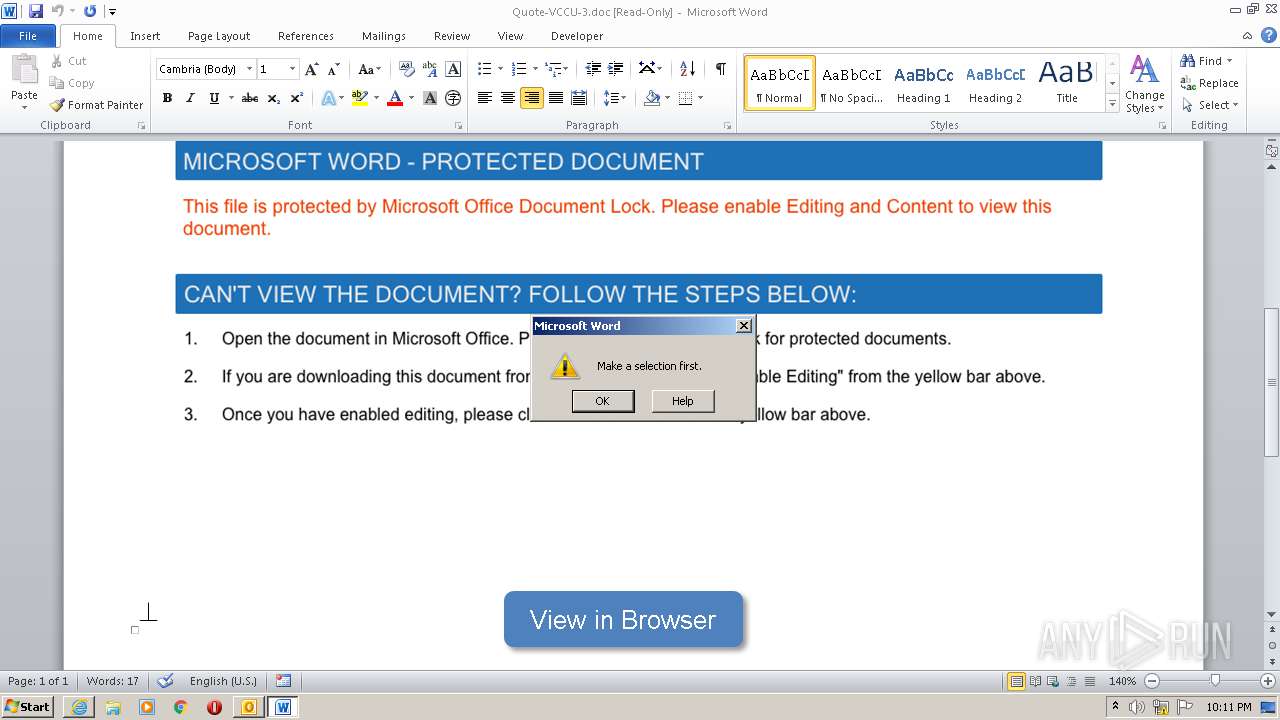
Task: Click the Undo icon in Quick Access
Action: pos(58,11)
